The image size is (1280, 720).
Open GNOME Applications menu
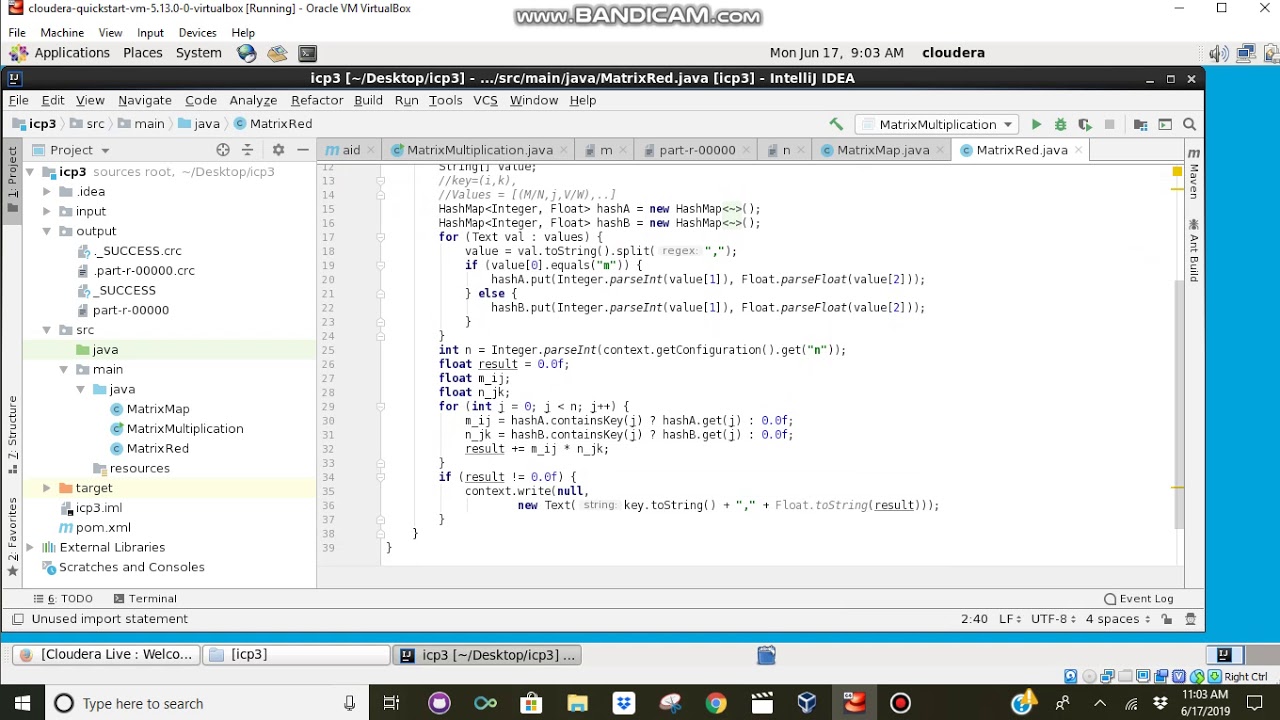(x=61, y=53)
